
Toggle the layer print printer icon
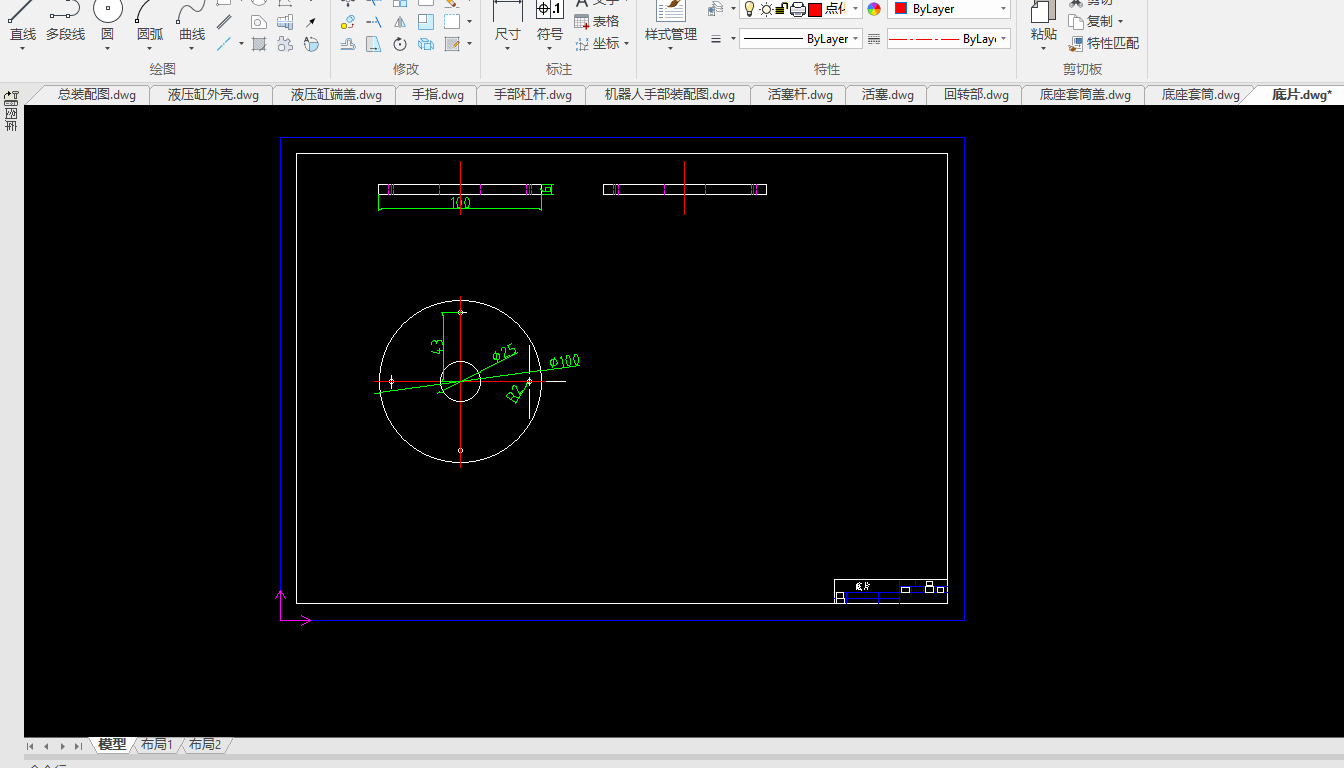coord(798,9)
